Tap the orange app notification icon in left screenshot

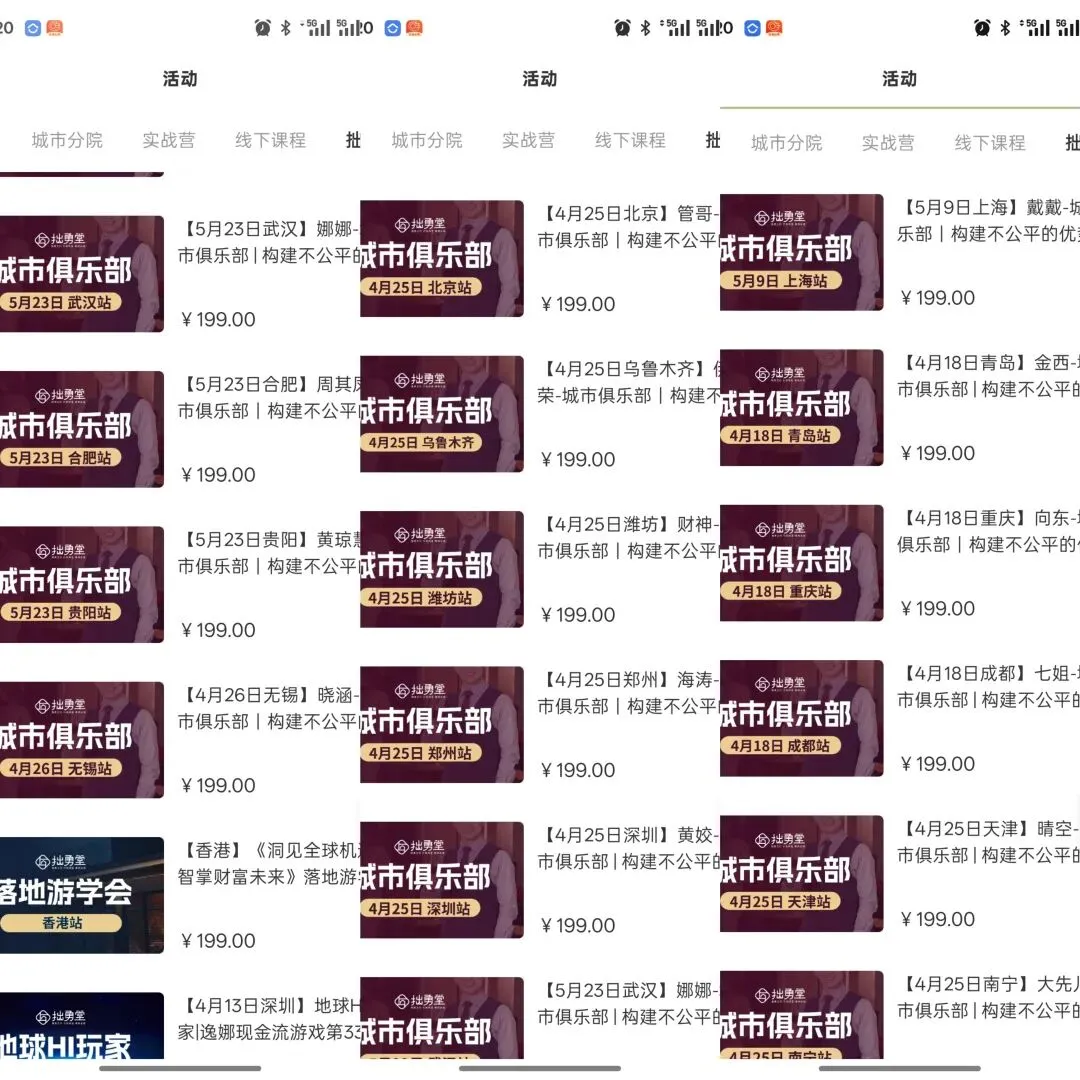54,28
